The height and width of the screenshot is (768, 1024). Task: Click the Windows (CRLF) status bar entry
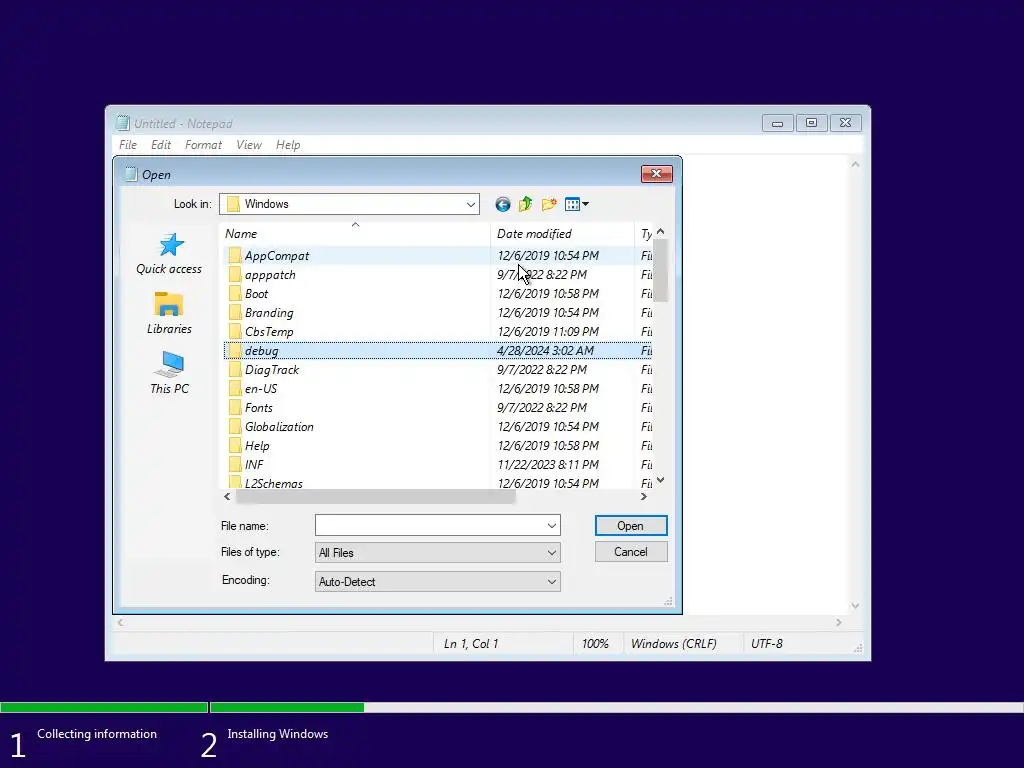[673, 644]
